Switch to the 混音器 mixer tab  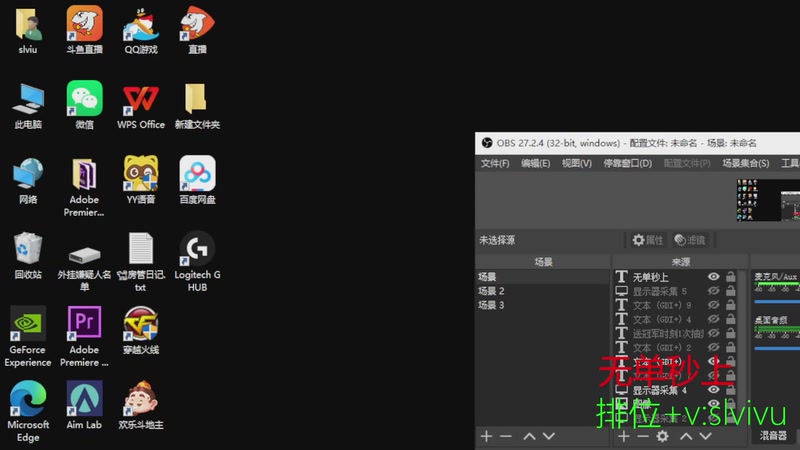pyautogui.click(x=773, y=436)
